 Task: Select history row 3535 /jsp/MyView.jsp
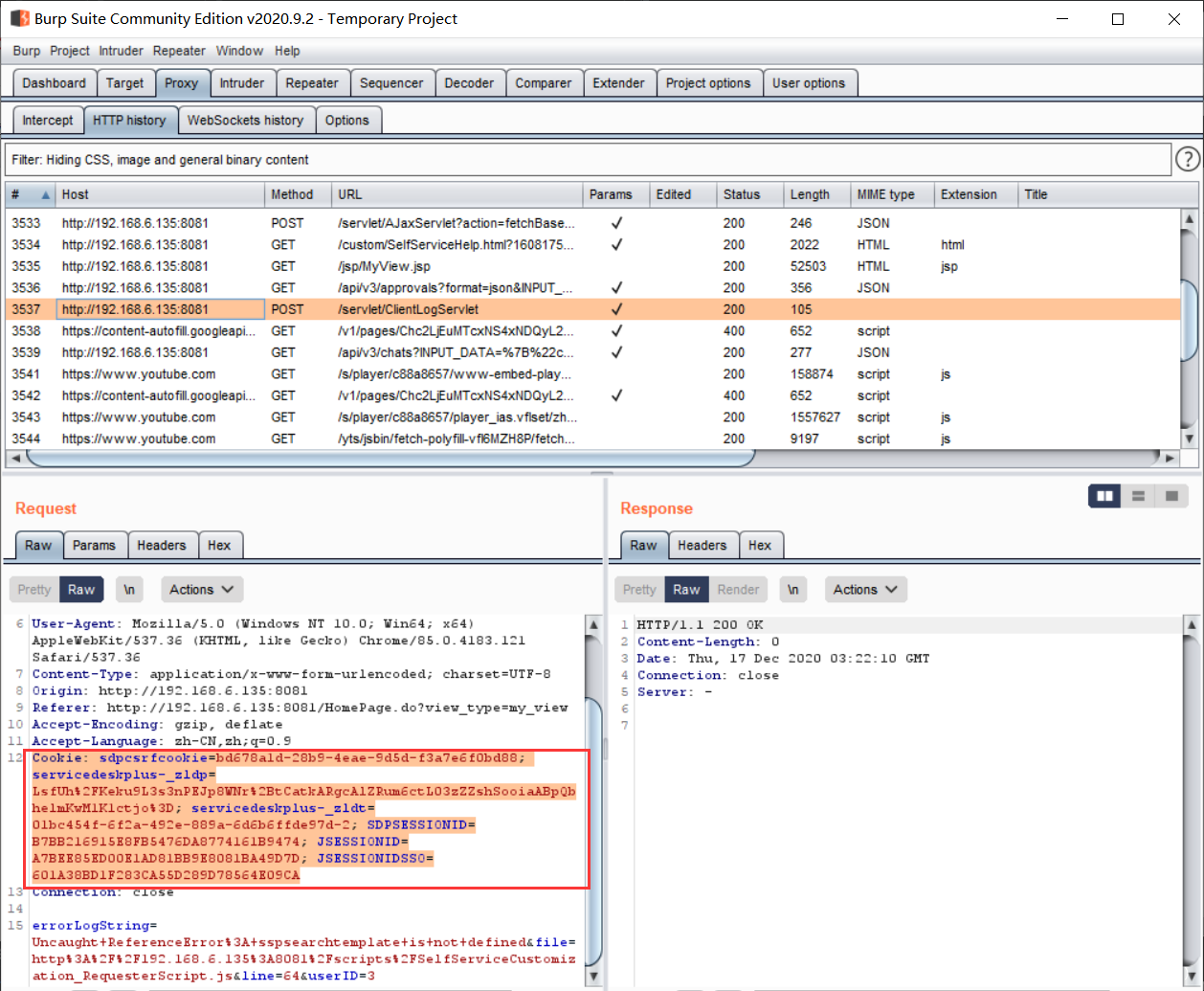[593, 266]
